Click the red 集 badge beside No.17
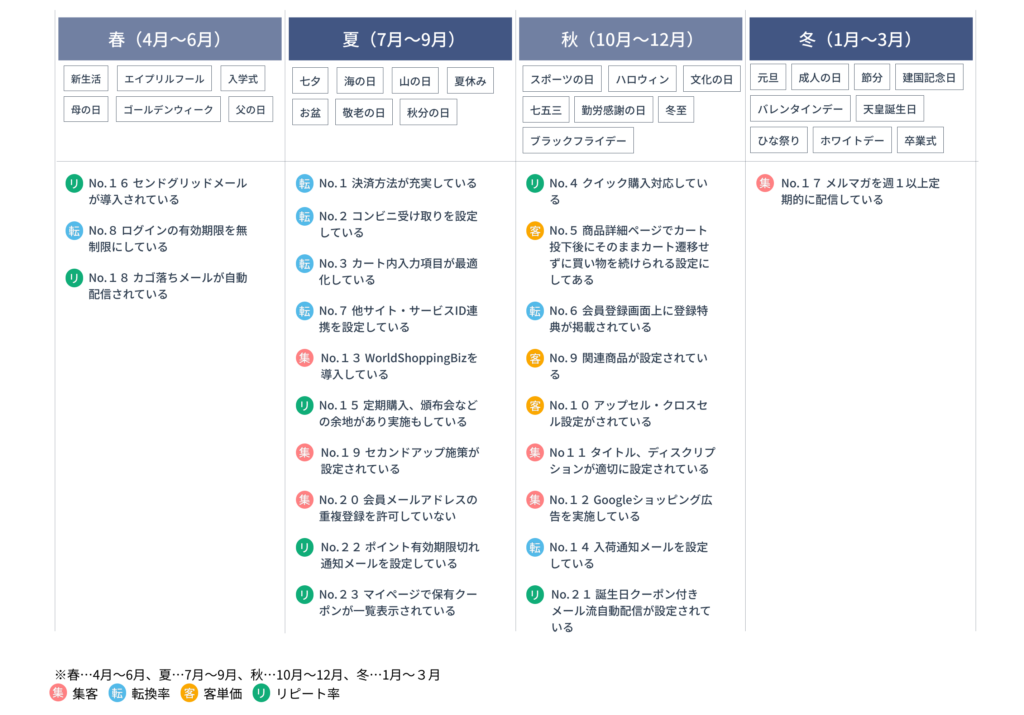 [x=765, y=183]
